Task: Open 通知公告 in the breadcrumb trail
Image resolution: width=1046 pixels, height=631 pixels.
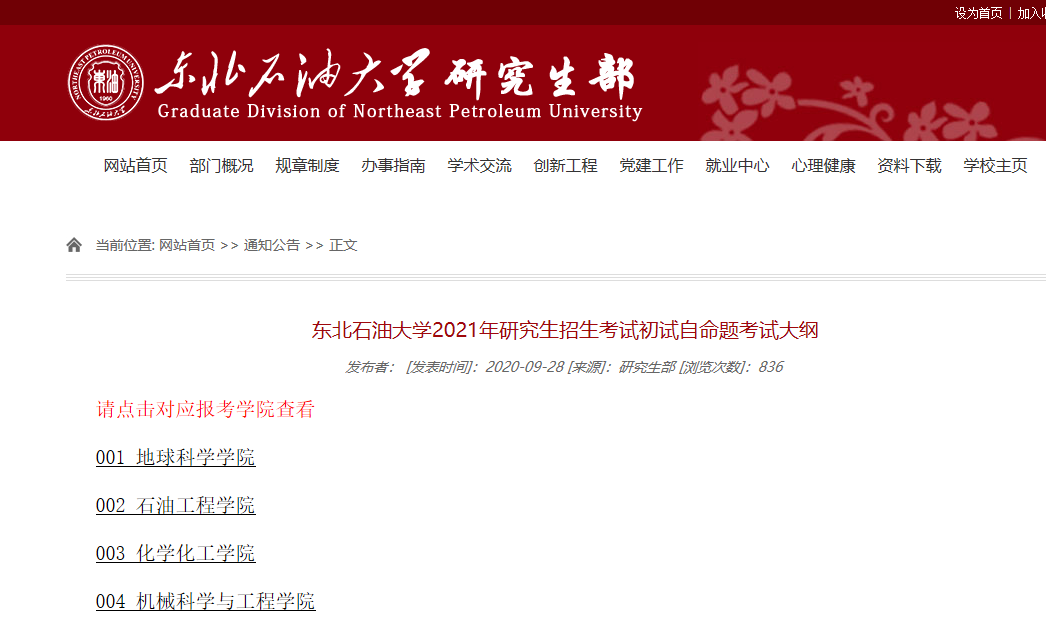Action: point(270,244)
